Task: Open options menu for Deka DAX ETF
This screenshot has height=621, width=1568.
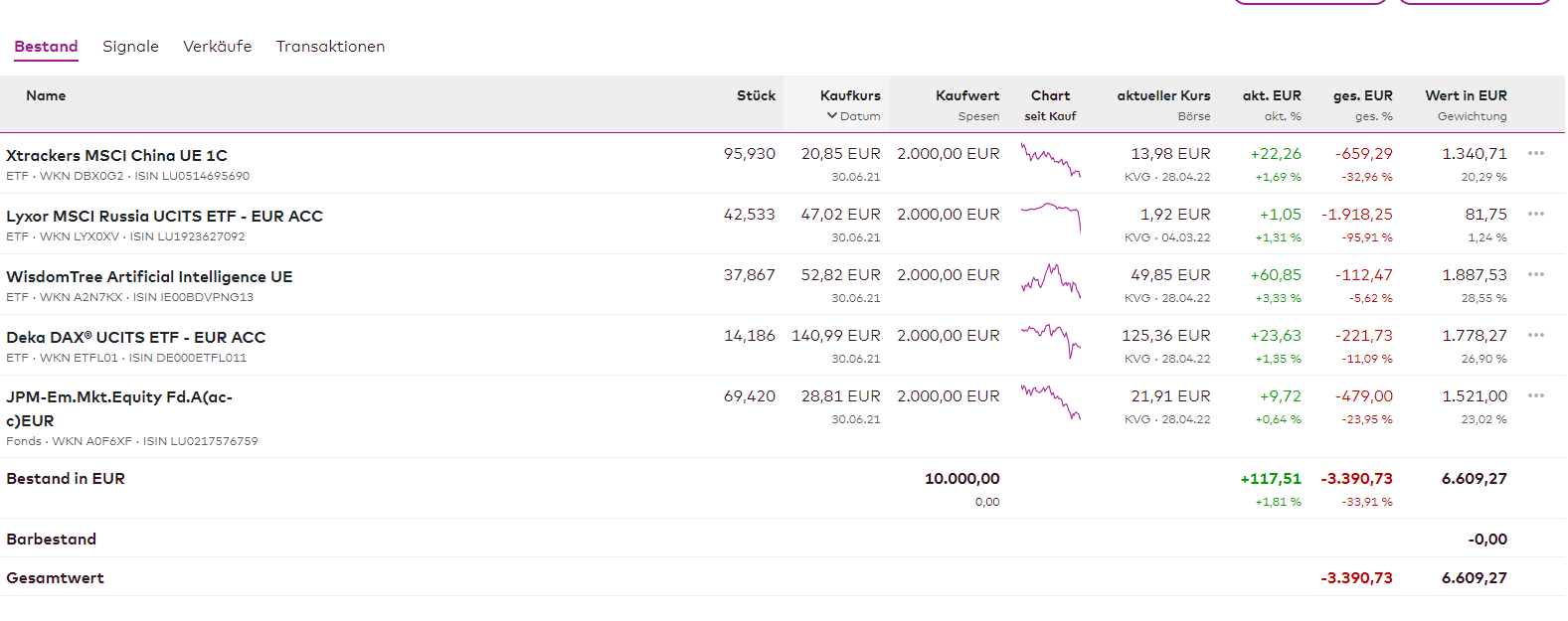Action: (1535, 335)
